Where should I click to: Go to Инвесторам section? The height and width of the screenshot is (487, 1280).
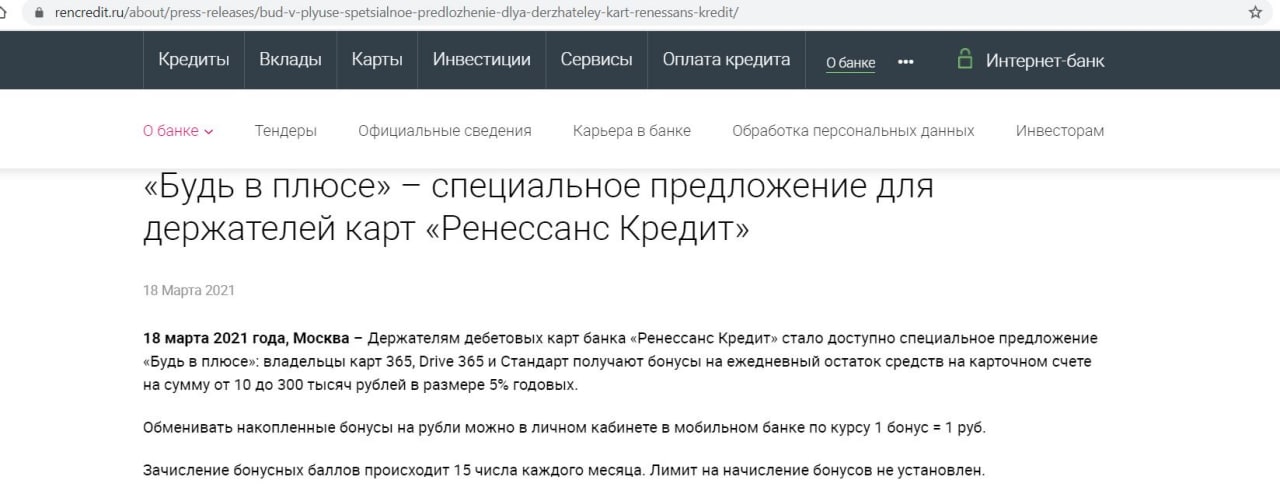[x=1060, y=131]
